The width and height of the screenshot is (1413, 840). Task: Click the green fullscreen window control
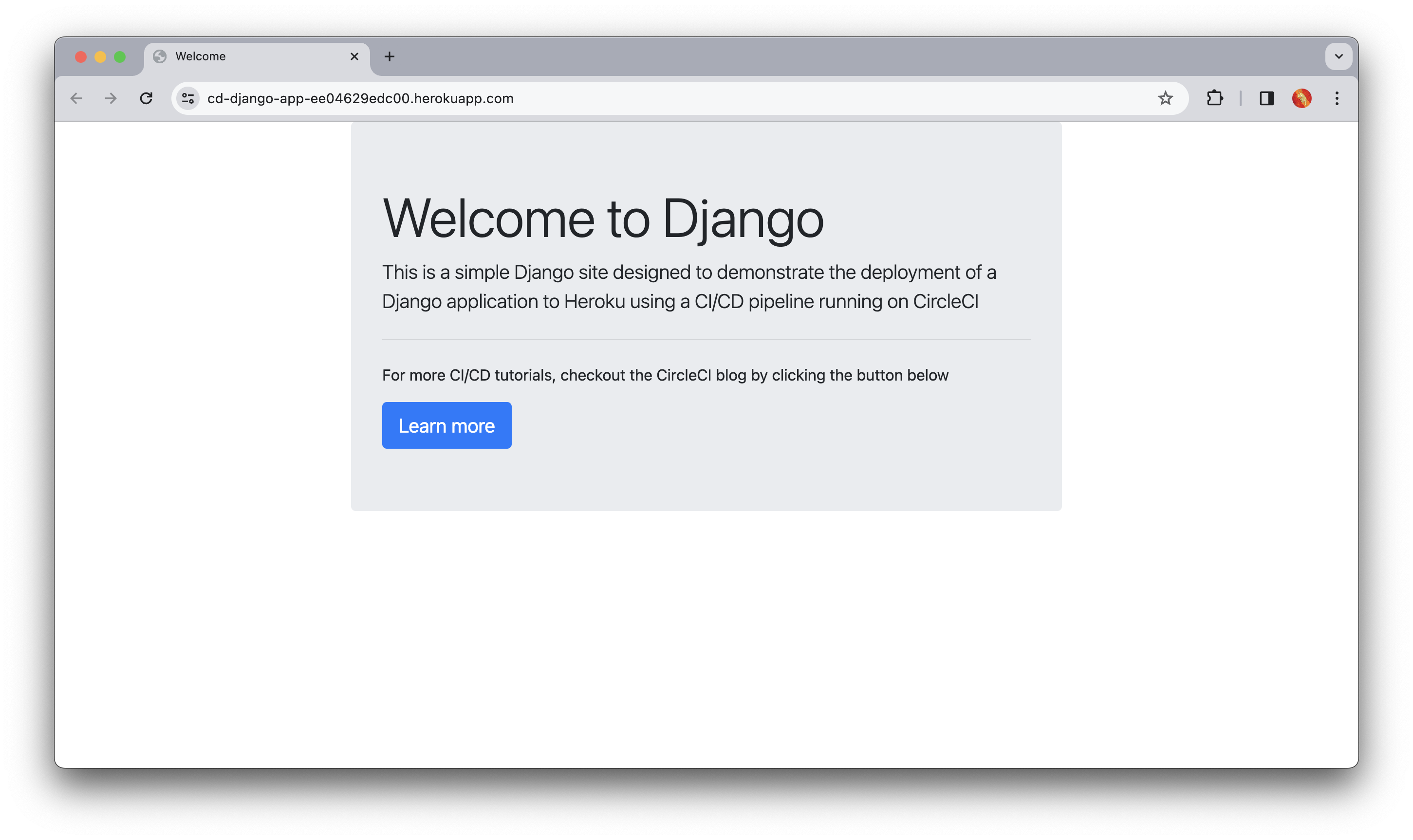[119, 56]
